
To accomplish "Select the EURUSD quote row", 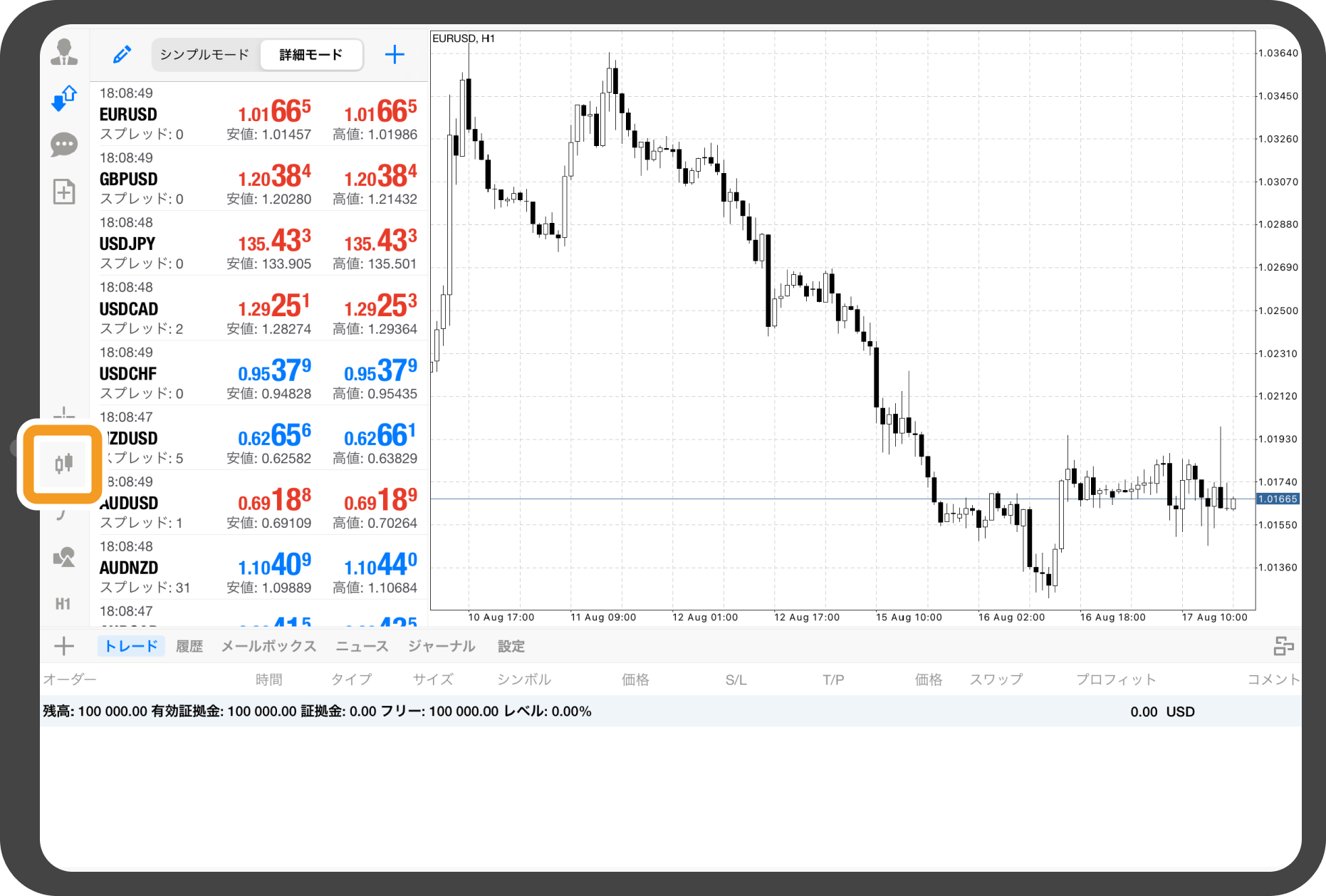I will pos(259,114).
